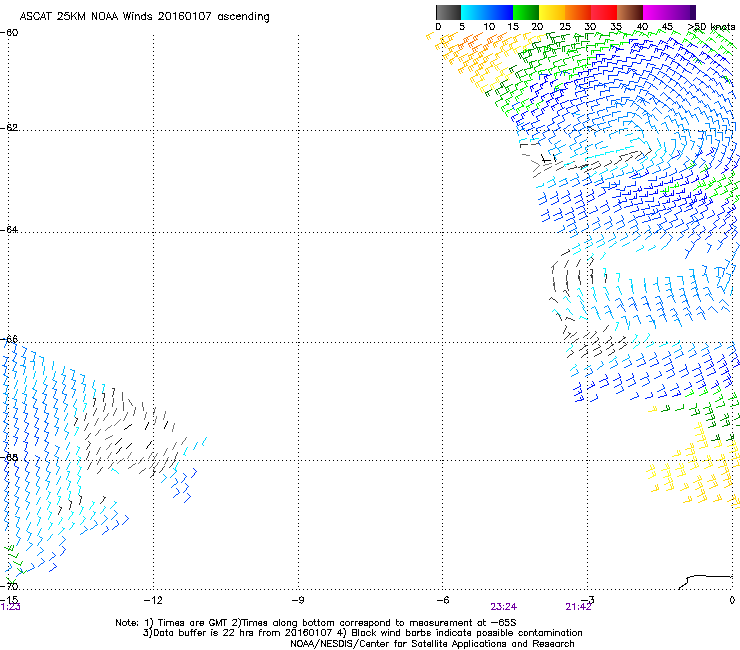Select the longitude axis label '-12'
The height and width of the screenshot is (650, 740).
pyautogui.click(x=153, y=600)
